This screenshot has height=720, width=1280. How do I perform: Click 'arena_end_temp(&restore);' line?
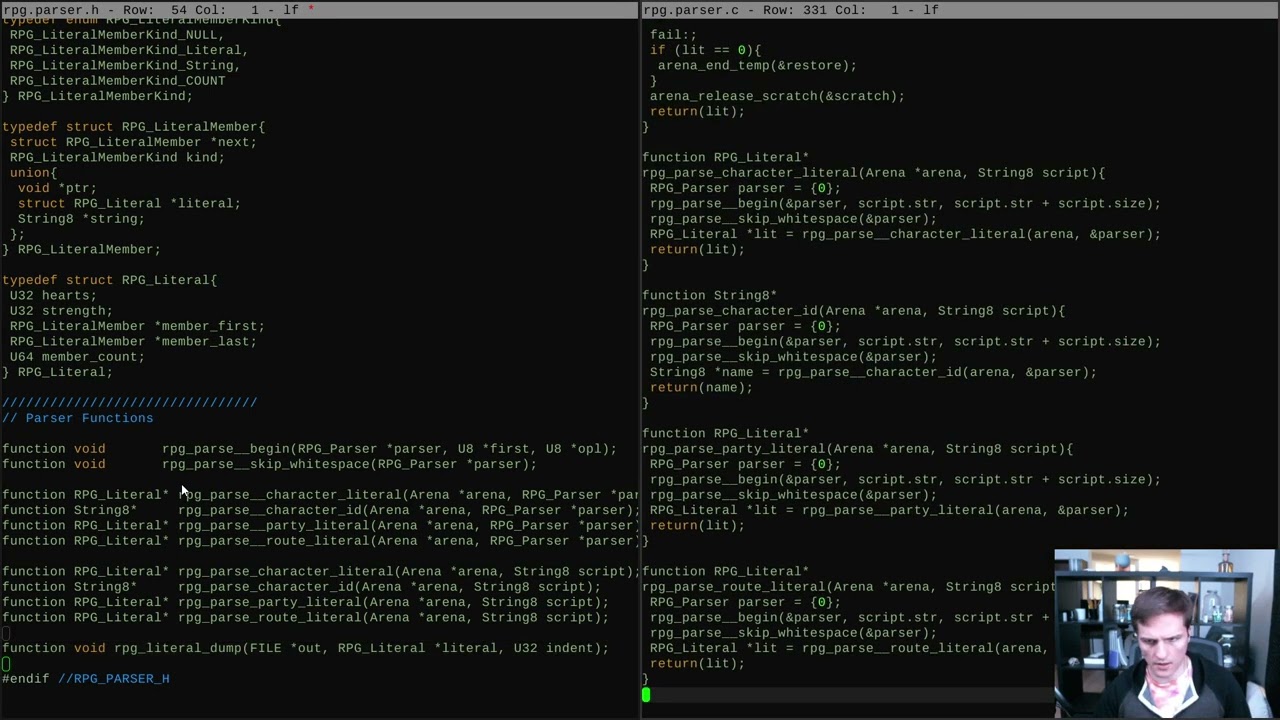coord(757,65)
